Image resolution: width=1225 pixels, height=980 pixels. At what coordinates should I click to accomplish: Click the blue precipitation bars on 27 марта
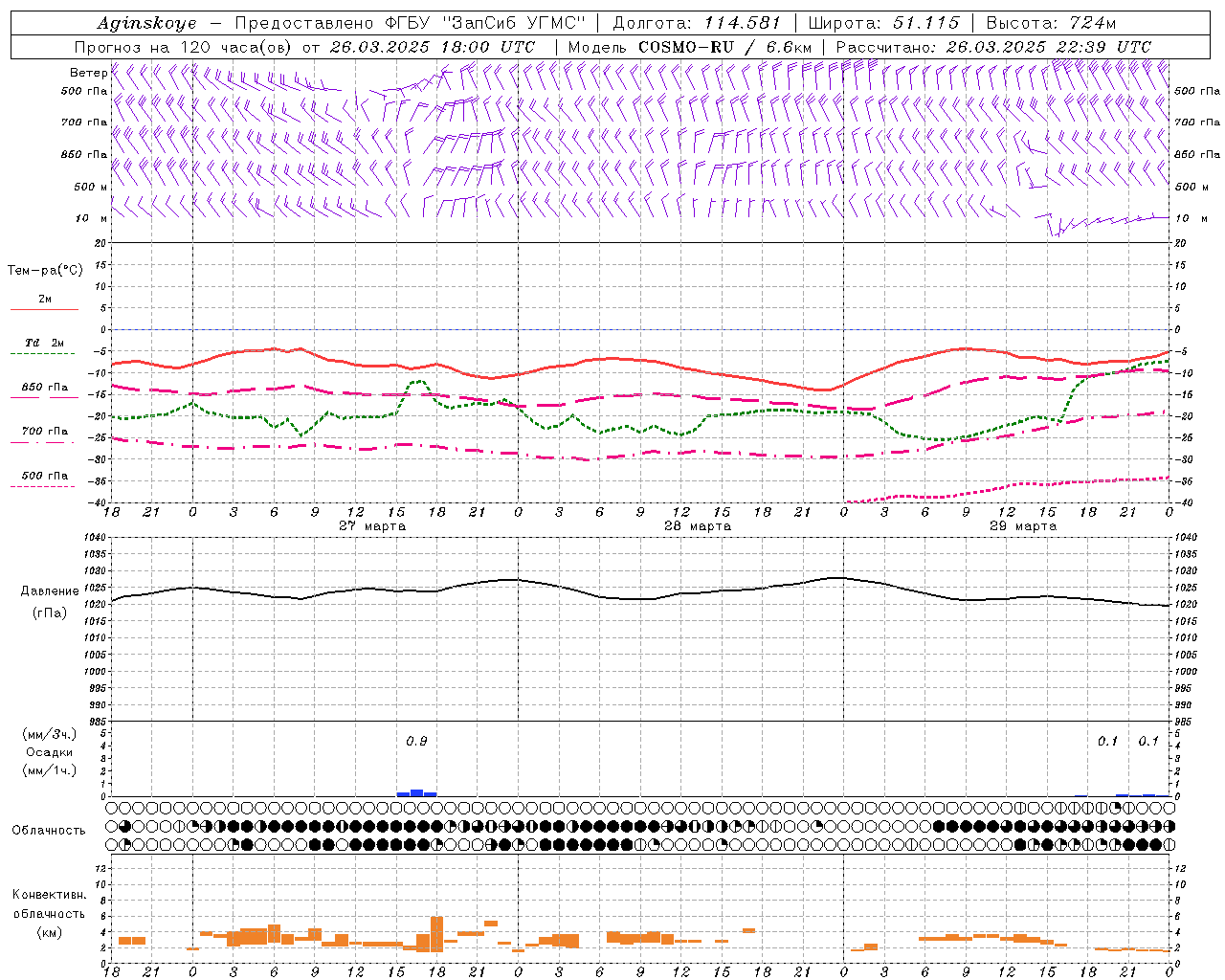coord(417,792)
